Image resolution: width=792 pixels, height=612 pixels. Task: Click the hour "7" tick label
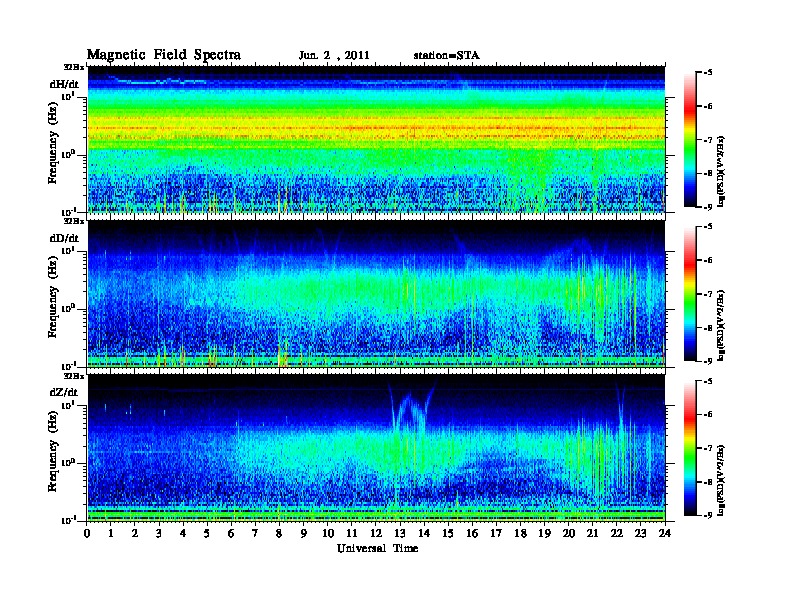coord(256,534)
